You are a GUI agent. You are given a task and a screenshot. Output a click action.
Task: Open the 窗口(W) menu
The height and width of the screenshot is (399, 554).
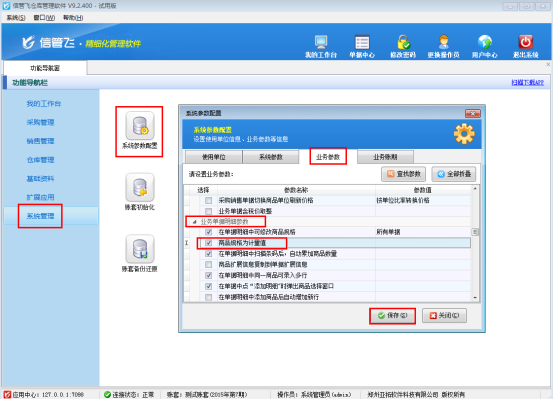(44, 18)
